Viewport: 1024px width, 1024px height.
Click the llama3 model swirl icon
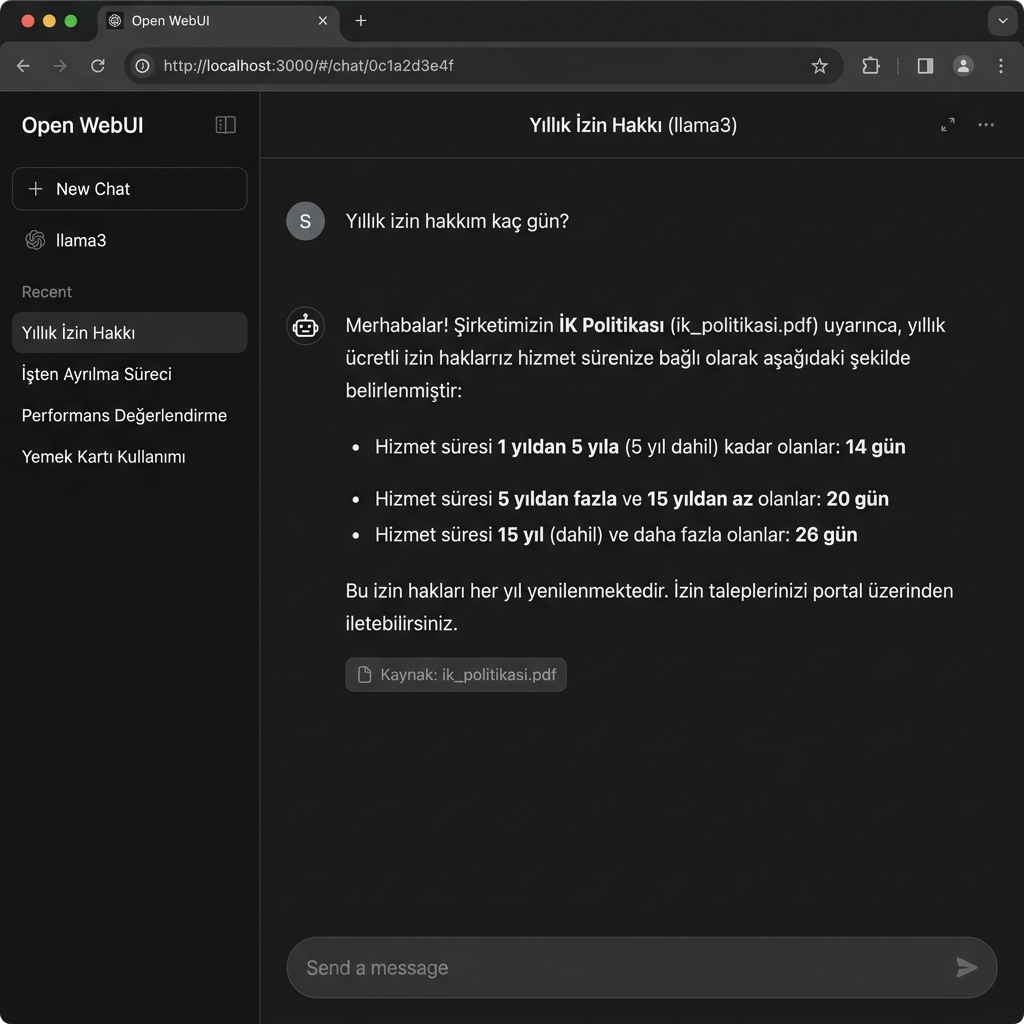35,240
